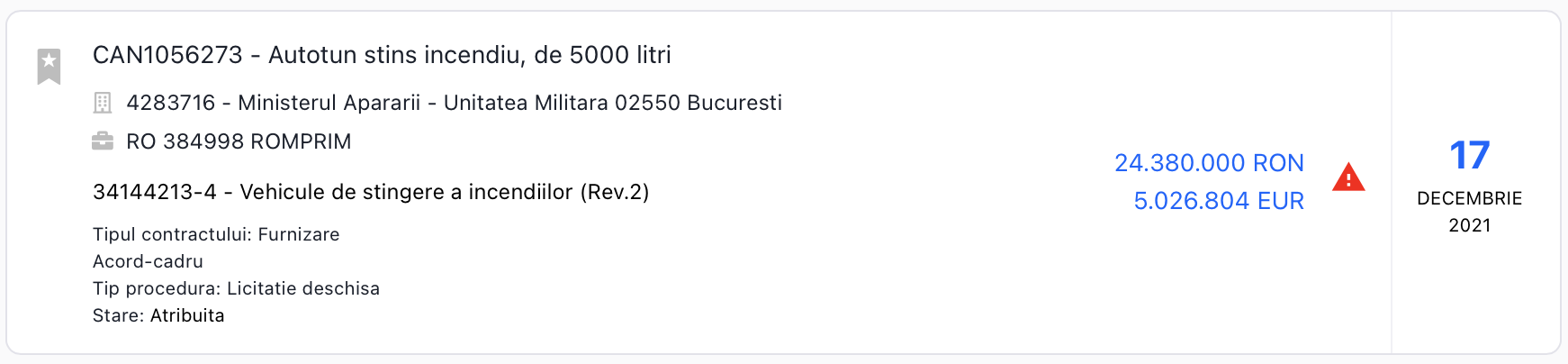Click the year 2021 label
Image resolution: width=1568 pixels, height=364 pixels.
click(x=1469, y=225)
